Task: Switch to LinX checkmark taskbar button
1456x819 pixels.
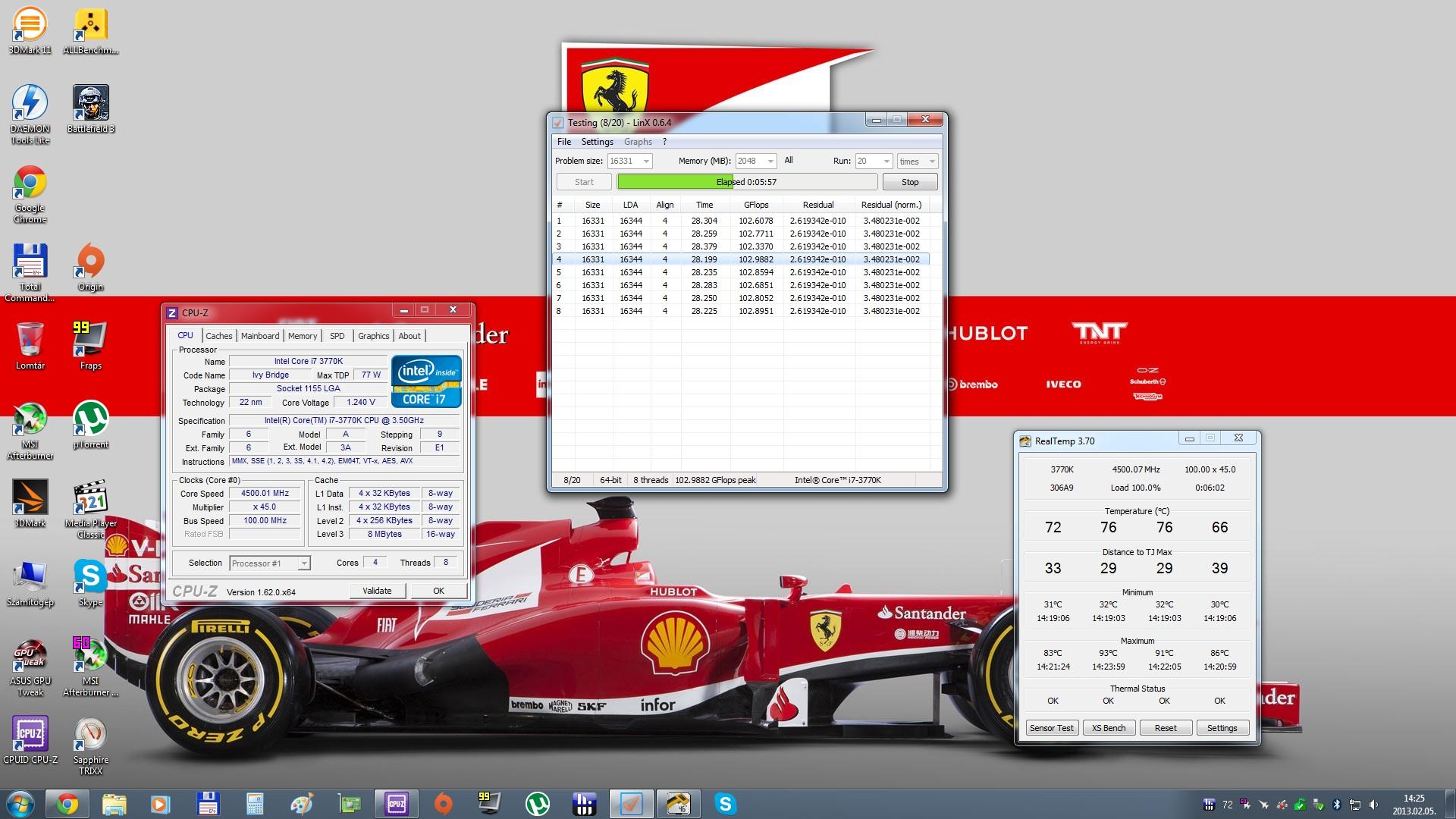Action: (x=631, y=804)
